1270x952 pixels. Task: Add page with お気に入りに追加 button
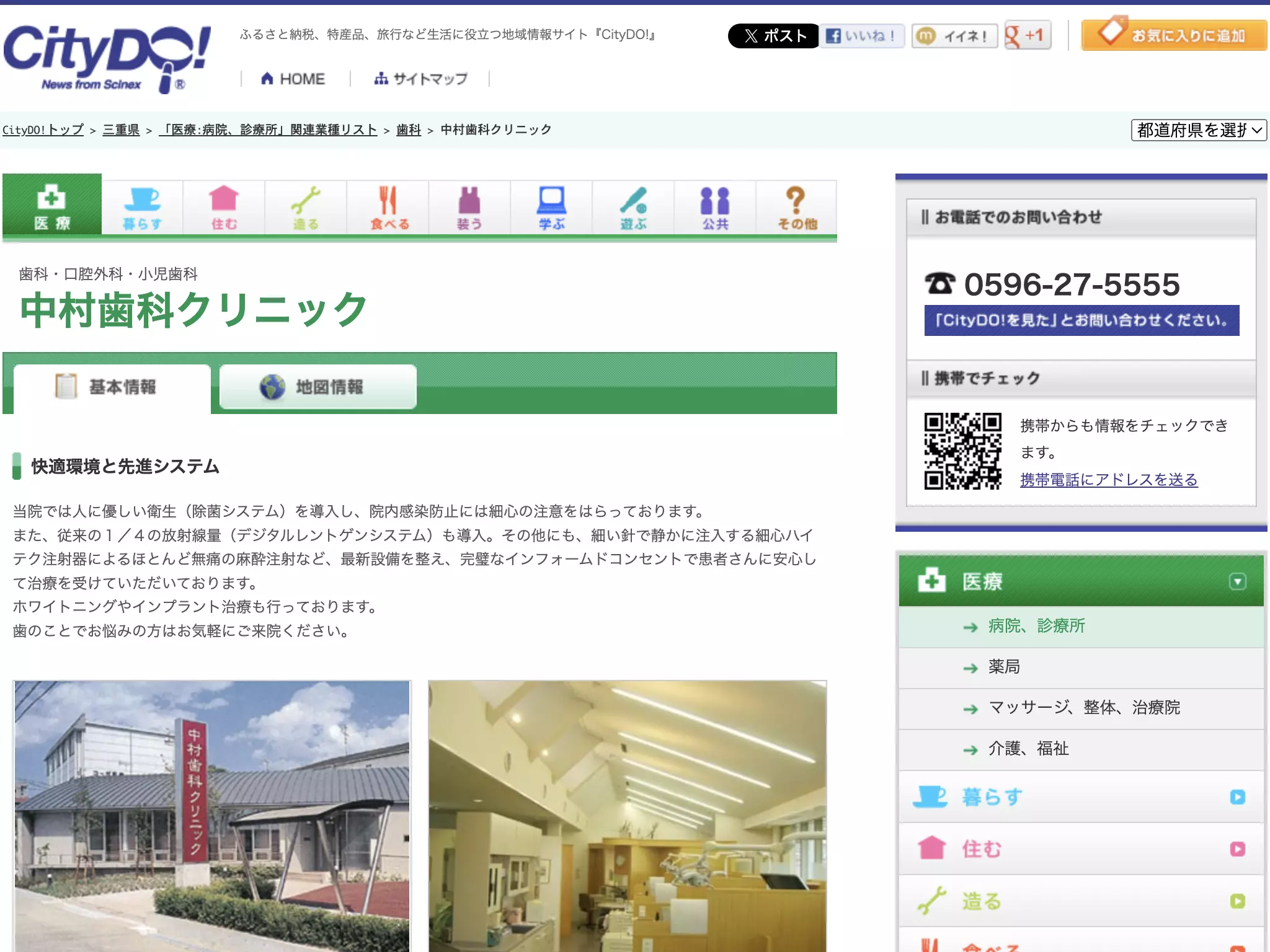coord(1173,35)
